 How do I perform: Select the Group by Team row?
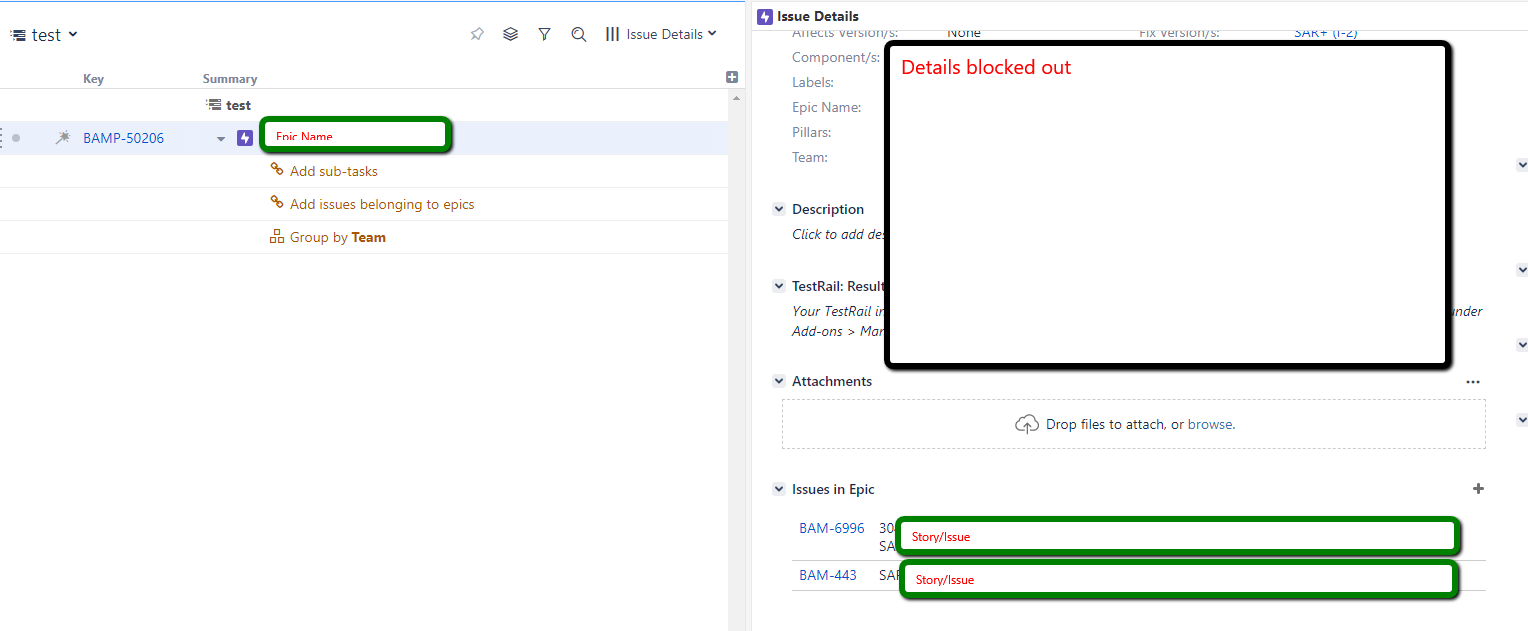point(364,237)
